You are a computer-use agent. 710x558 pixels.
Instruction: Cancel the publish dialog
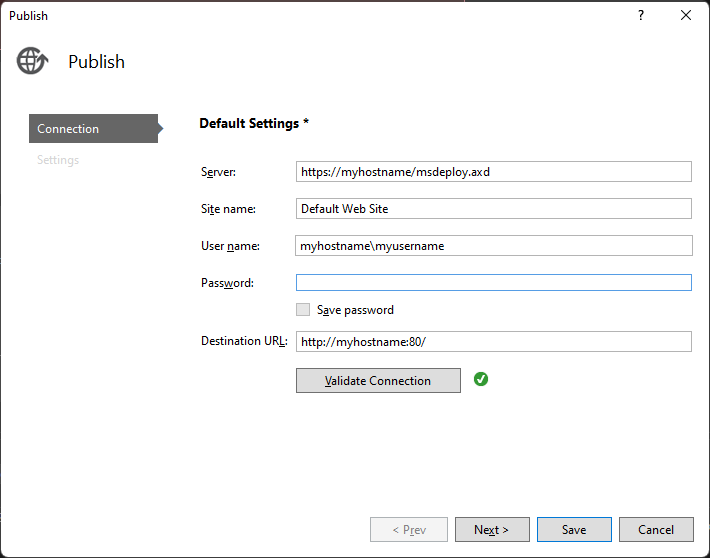click(x=656, y=530)
